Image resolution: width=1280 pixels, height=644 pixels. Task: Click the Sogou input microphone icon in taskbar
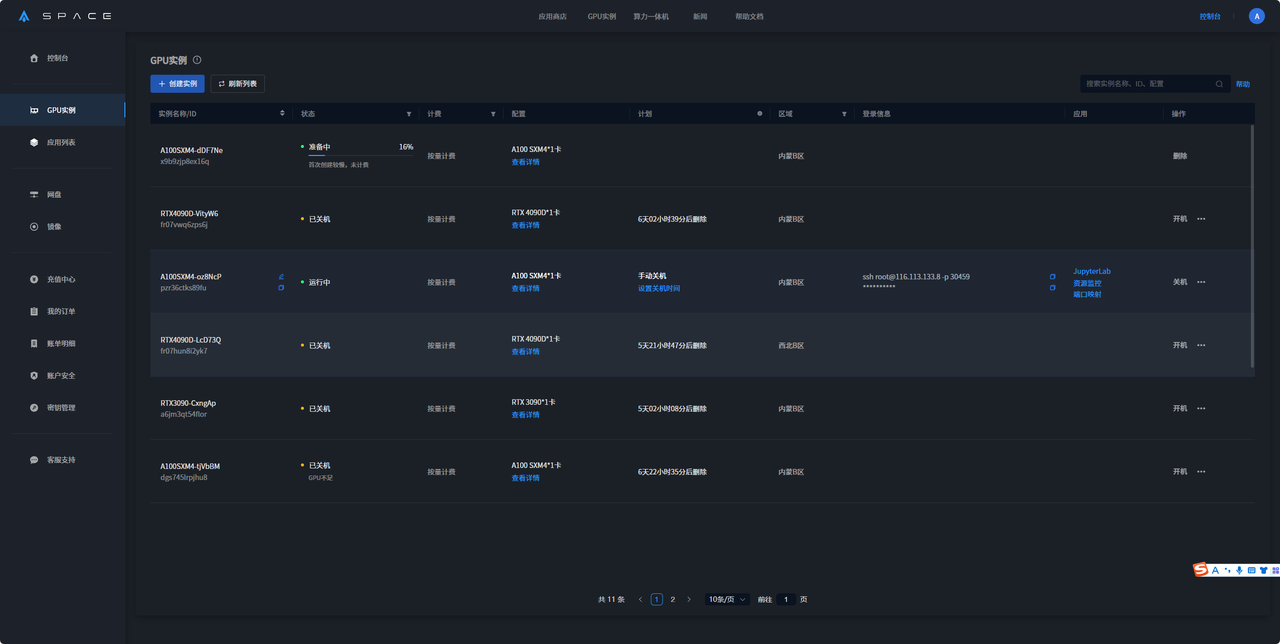coord(1239,569)
